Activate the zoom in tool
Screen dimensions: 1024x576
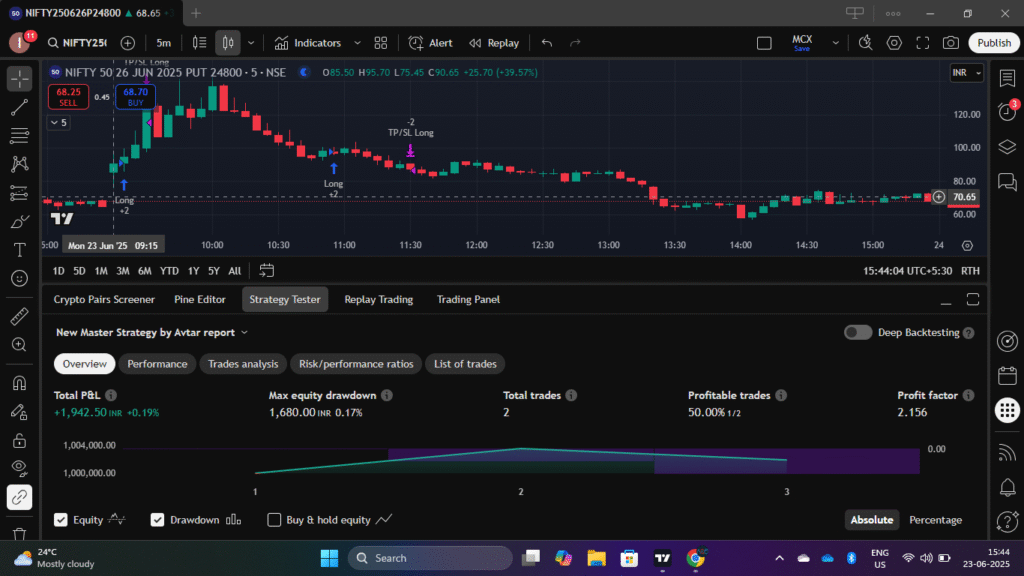click(x=20, y=345)
